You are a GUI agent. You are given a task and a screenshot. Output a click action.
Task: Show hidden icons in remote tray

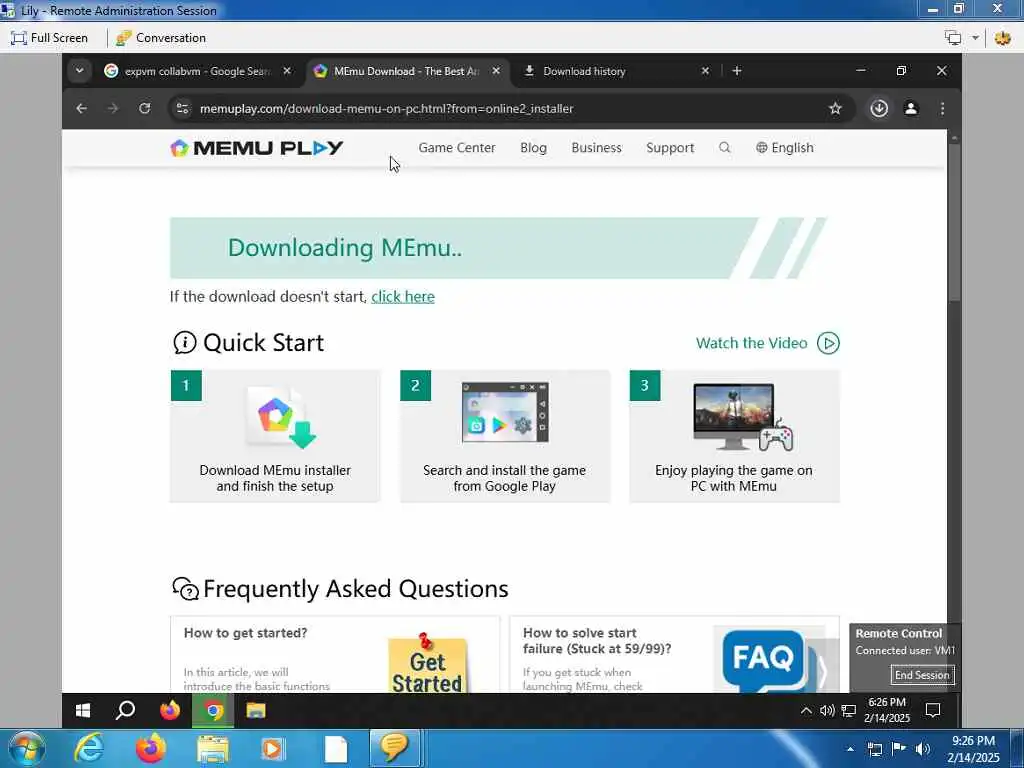coord(806,711)
